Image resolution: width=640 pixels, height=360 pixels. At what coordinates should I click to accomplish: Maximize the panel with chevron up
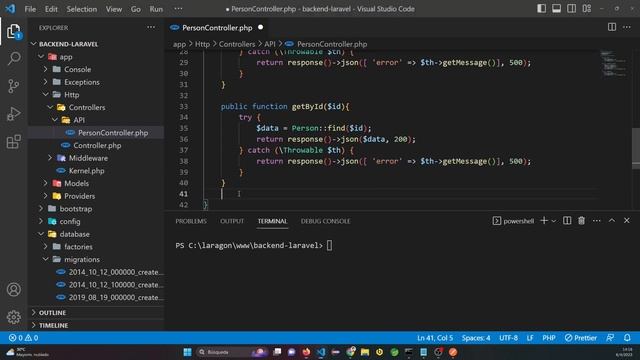tap(611, 220)
